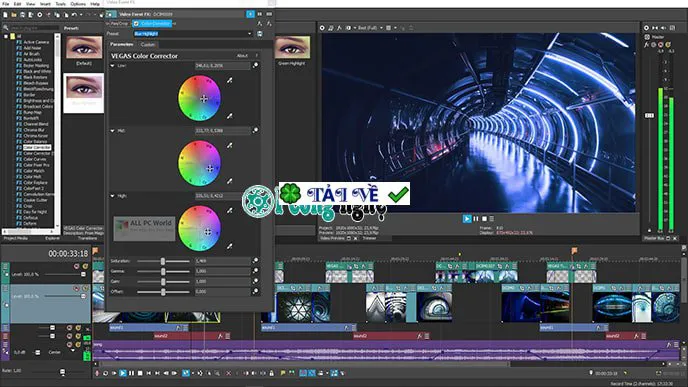
Task: Collapse the High color section
Action: (x=112, y=196)
